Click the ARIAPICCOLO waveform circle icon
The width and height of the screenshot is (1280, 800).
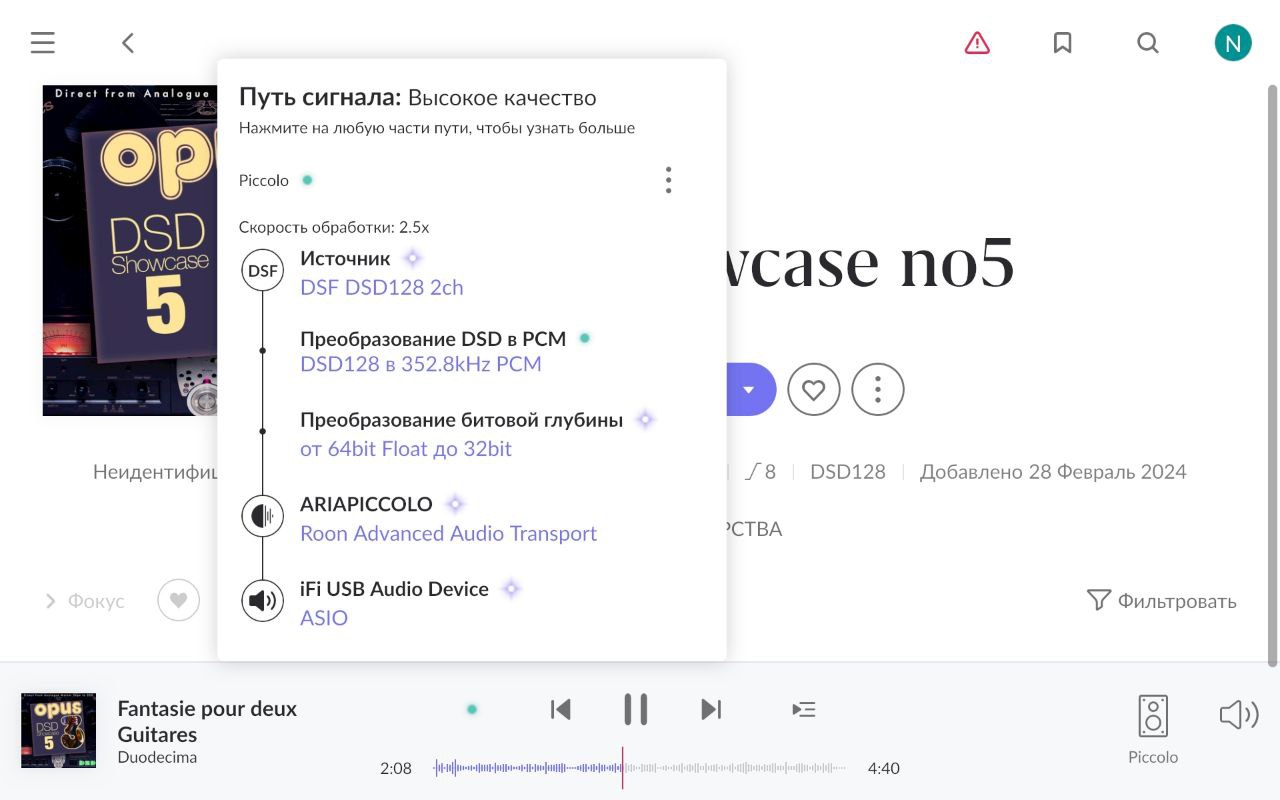click(263, 516)
